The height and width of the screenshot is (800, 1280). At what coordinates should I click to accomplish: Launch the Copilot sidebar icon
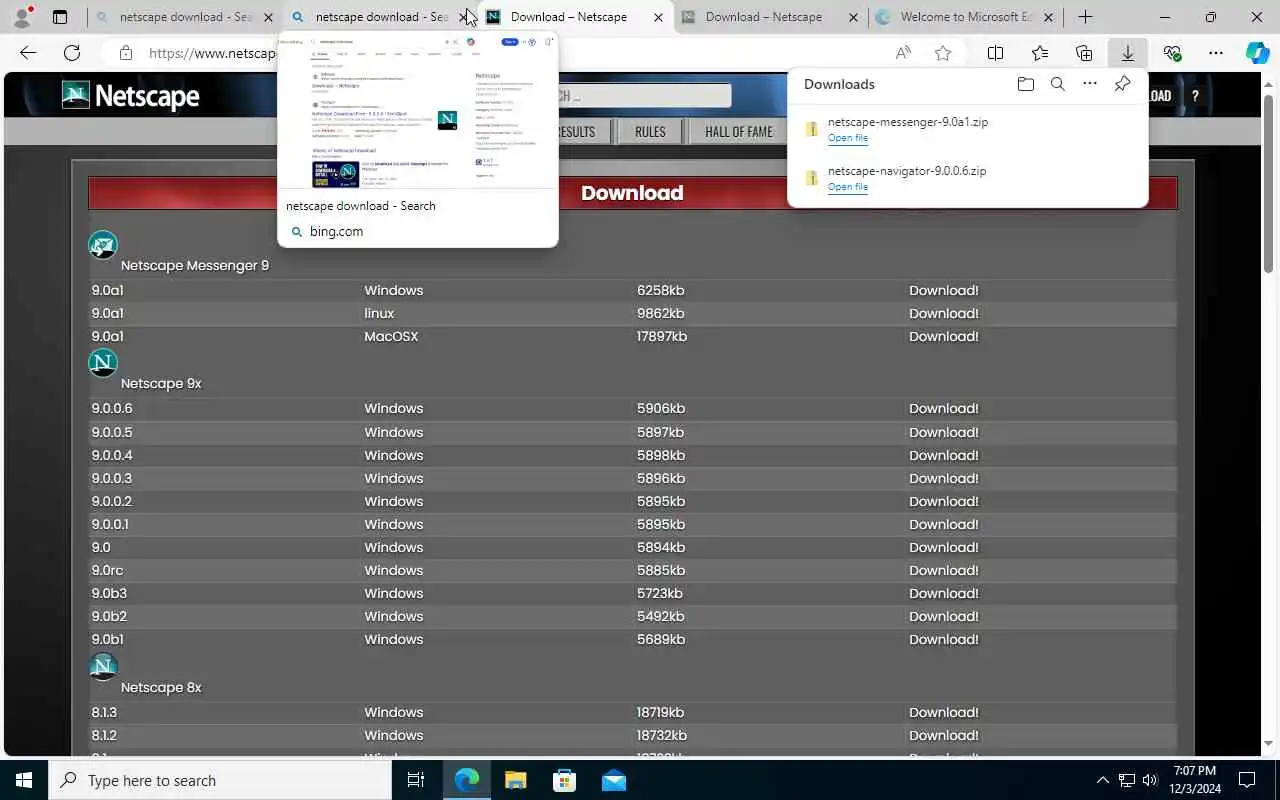1258,53
